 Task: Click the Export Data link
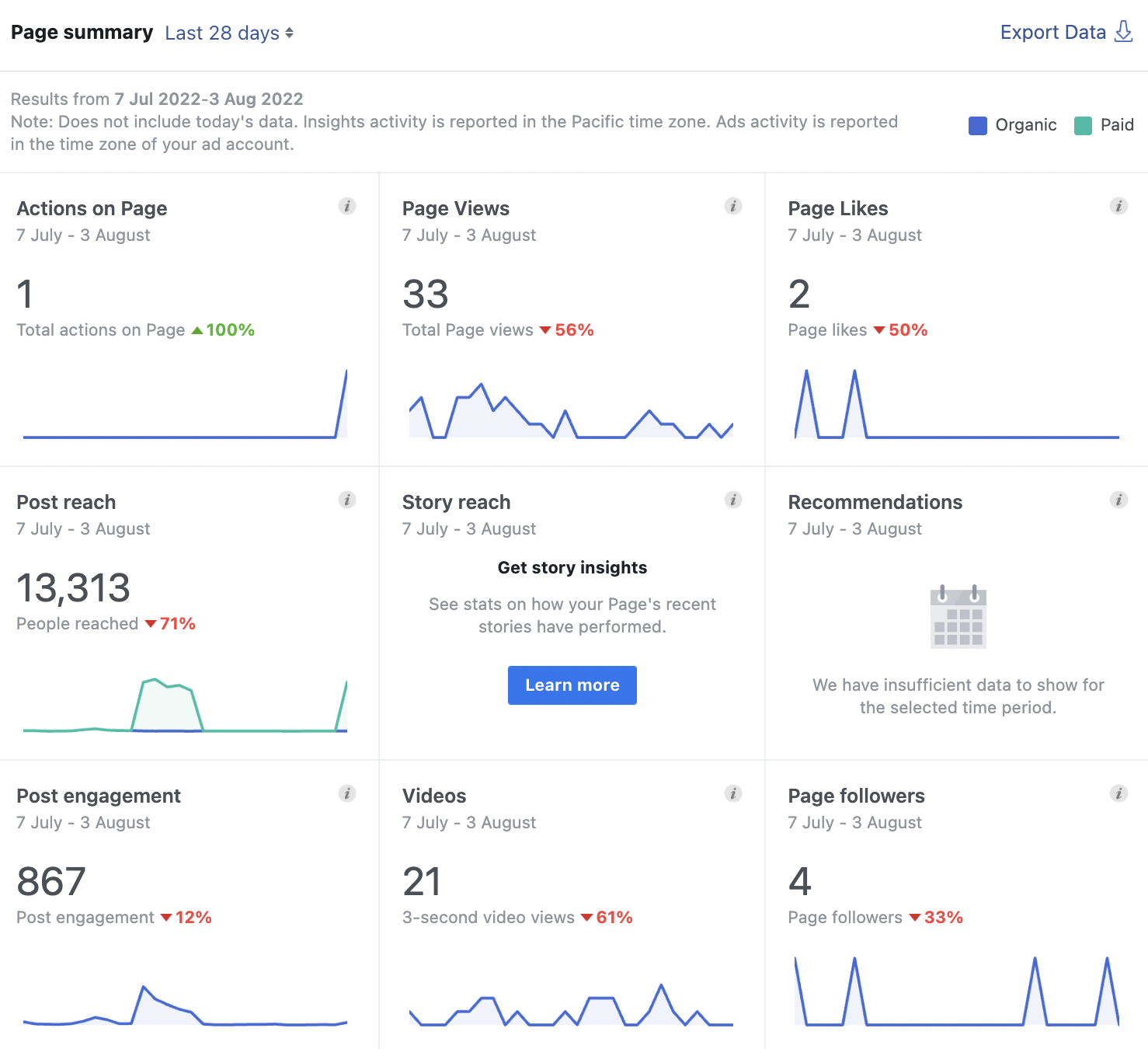1052,32
